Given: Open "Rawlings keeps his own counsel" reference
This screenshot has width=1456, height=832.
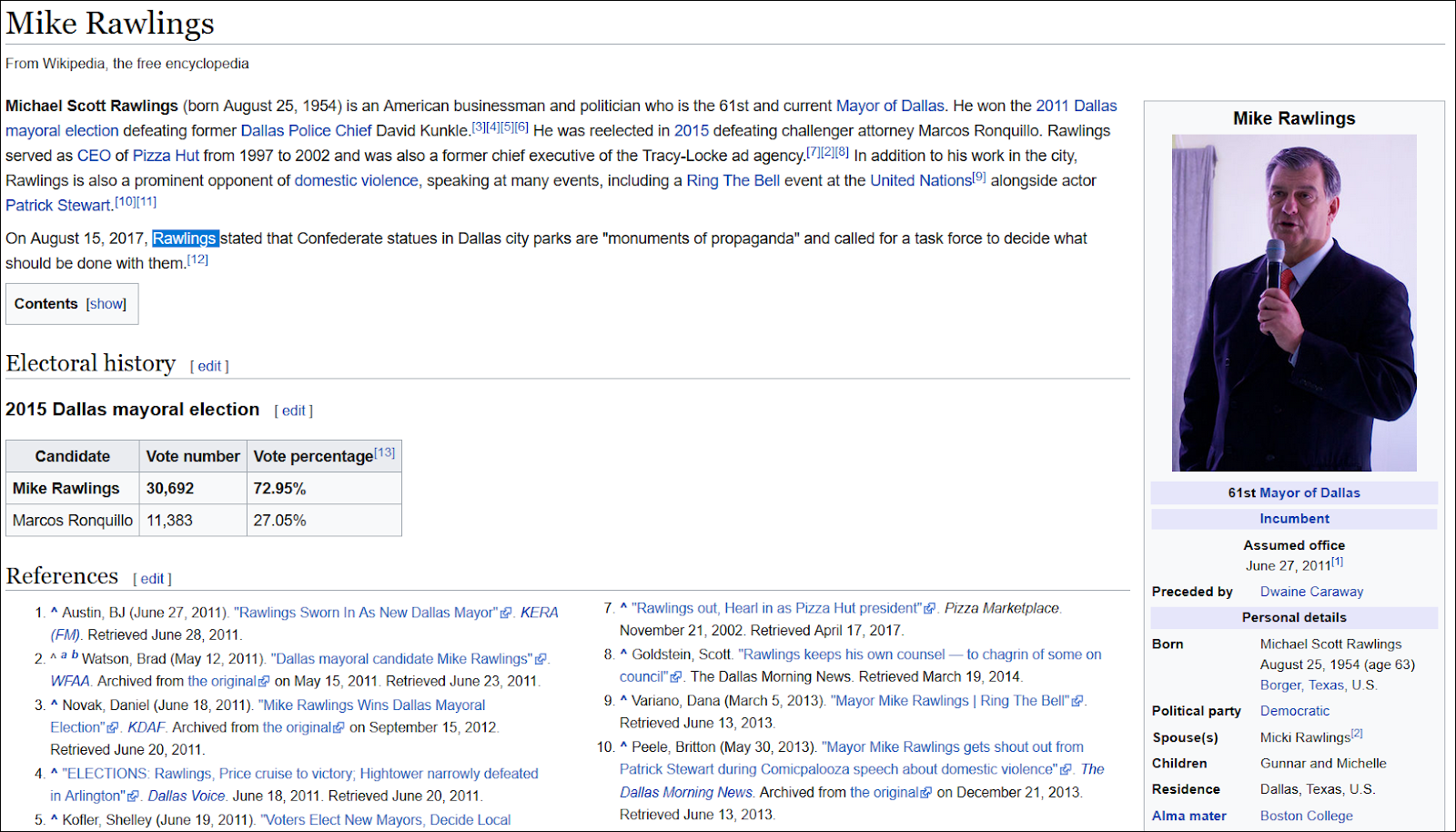Looking at the screenshot, I should click(920, 654).
